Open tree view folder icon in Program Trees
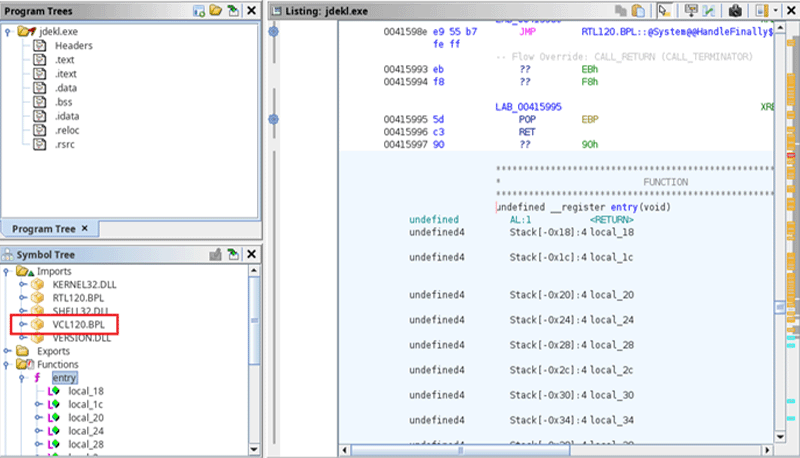800x458 pixels. [x=216, y=11]
